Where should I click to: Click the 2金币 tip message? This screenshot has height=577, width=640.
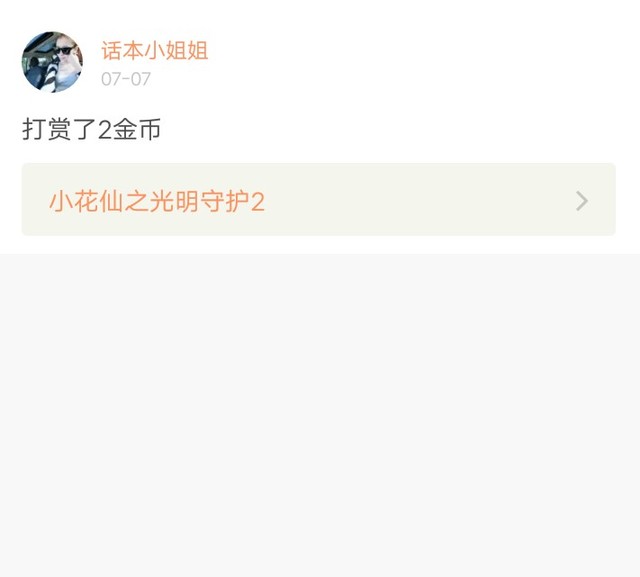(91, 129)
